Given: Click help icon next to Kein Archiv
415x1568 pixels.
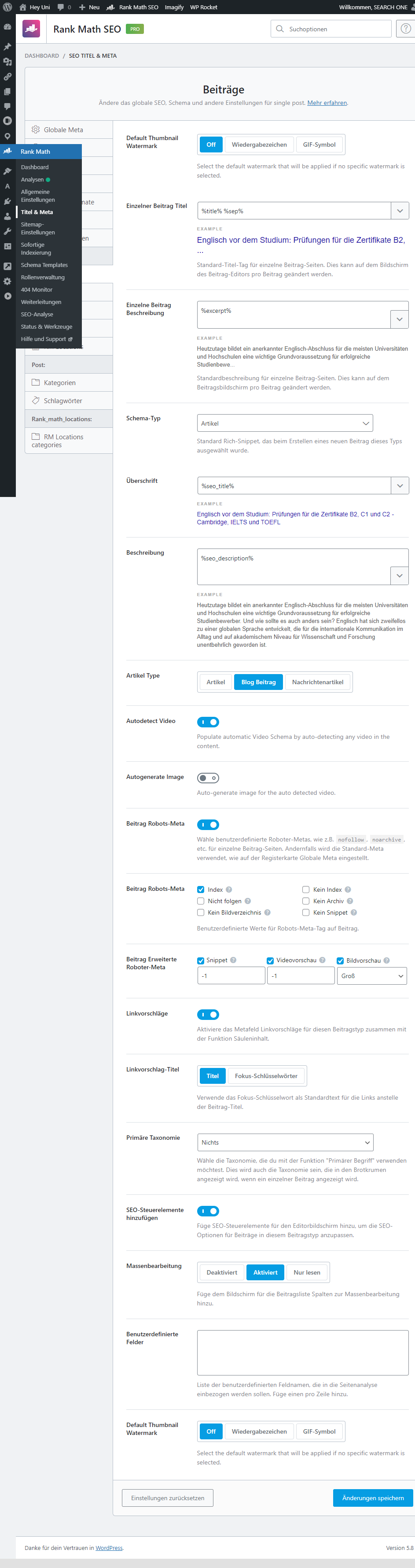Looking at the screenshot, I should click(x=350, y=901).
